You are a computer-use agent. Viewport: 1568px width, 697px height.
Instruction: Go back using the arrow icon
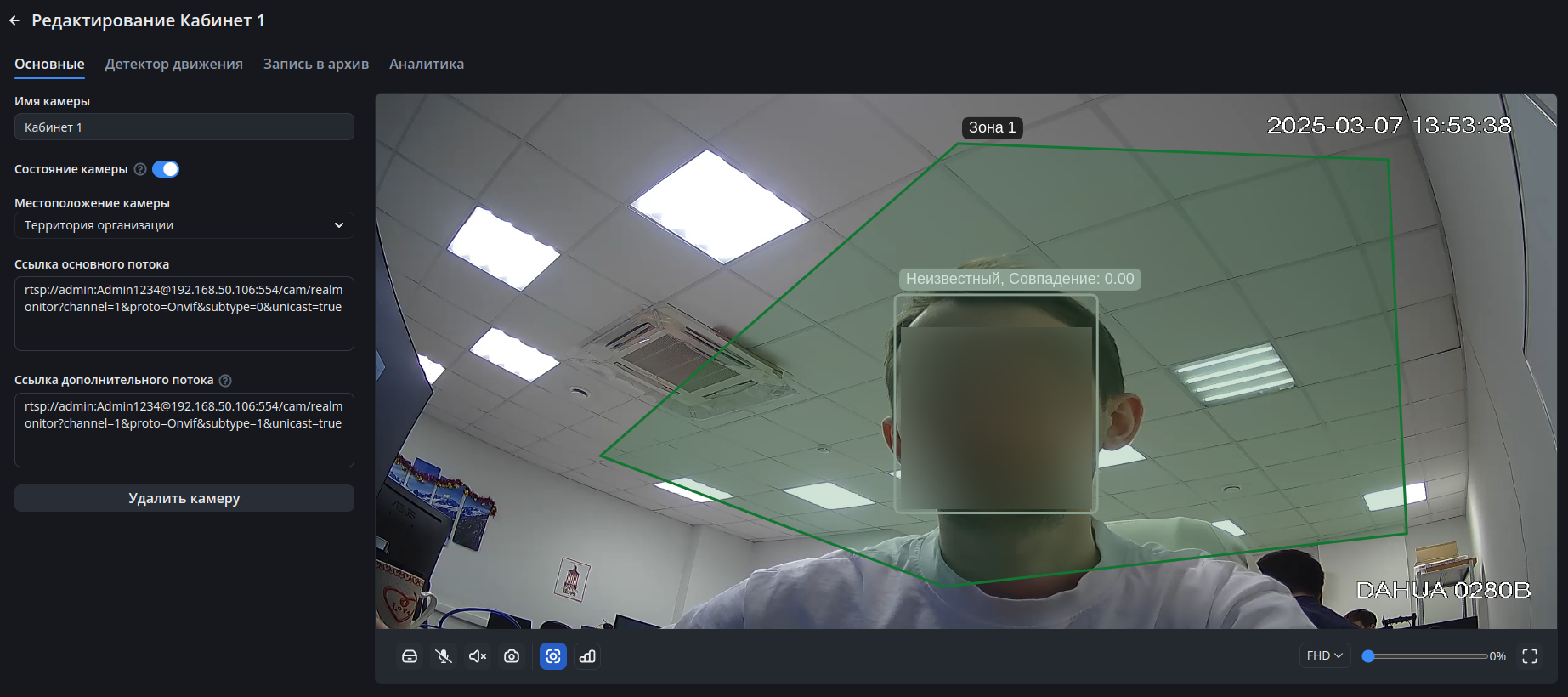[x=14, y=20]
